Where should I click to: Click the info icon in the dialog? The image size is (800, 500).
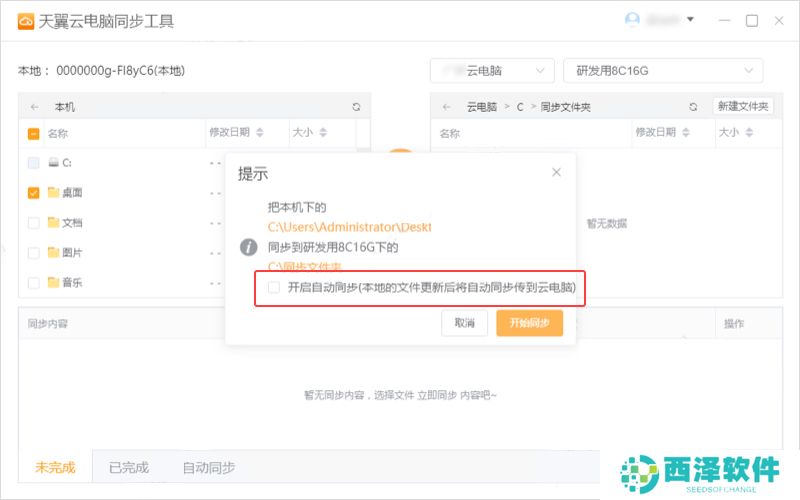click(248, 247)
